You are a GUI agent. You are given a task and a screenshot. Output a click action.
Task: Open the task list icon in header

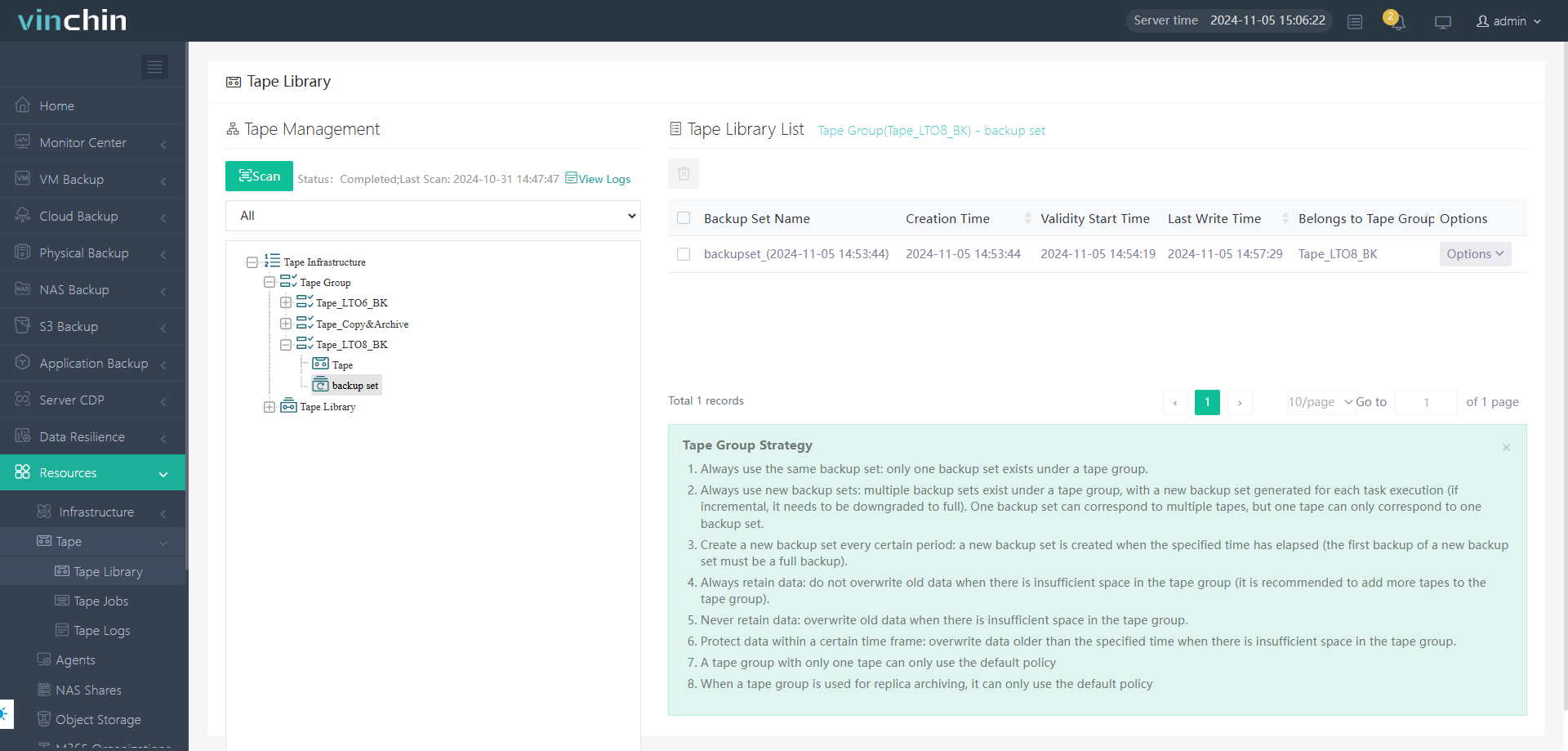[x=1355, y=22]
